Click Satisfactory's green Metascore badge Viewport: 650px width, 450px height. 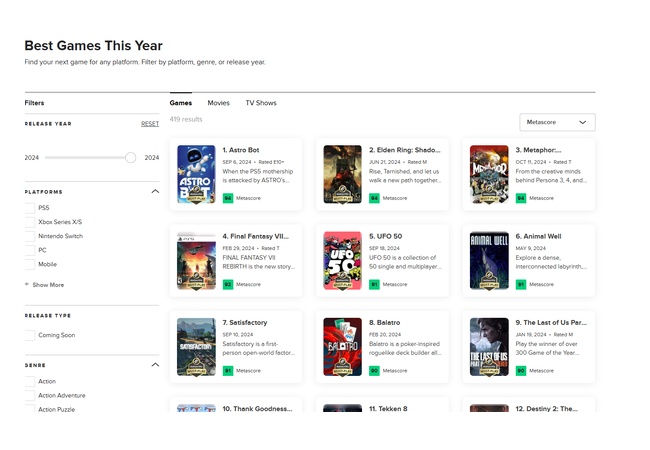click(x=228, y=370)
